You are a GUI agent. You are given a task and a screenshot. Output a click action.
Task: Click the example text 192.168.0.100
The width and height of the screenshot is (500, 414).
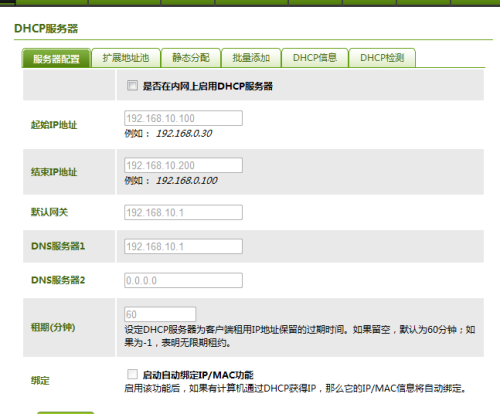(187, 181)
